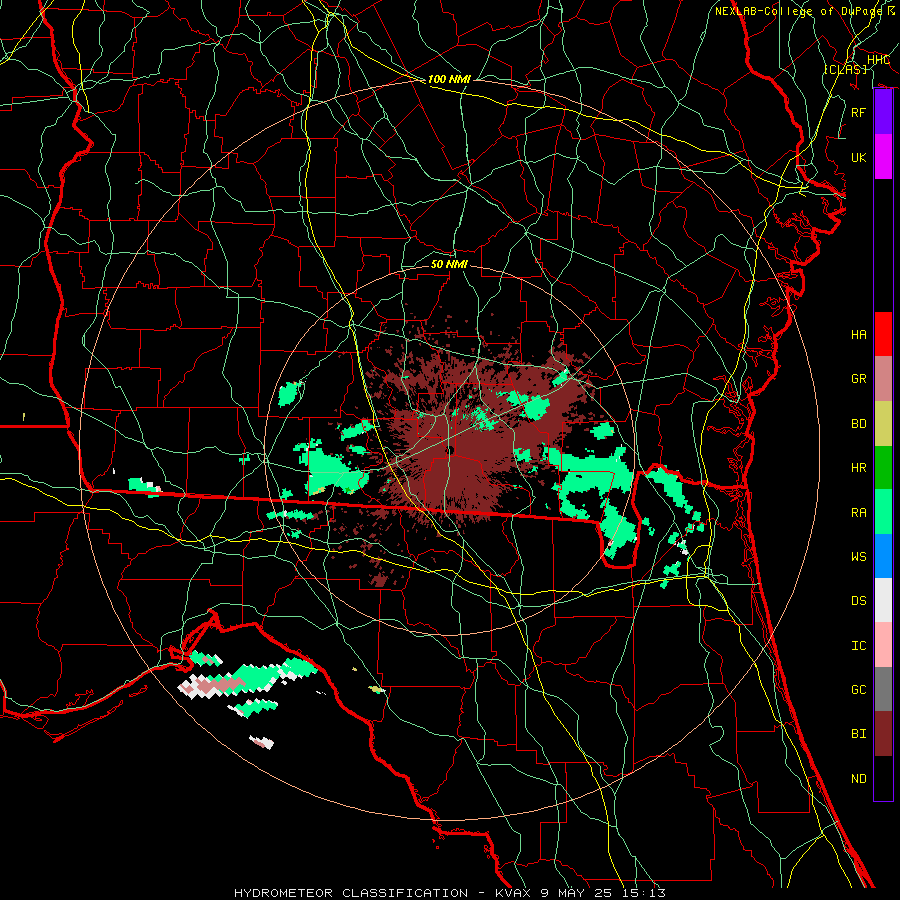Click the HR legend label
900x900 pixels.
pyautogui.click(x=859, y=468)
